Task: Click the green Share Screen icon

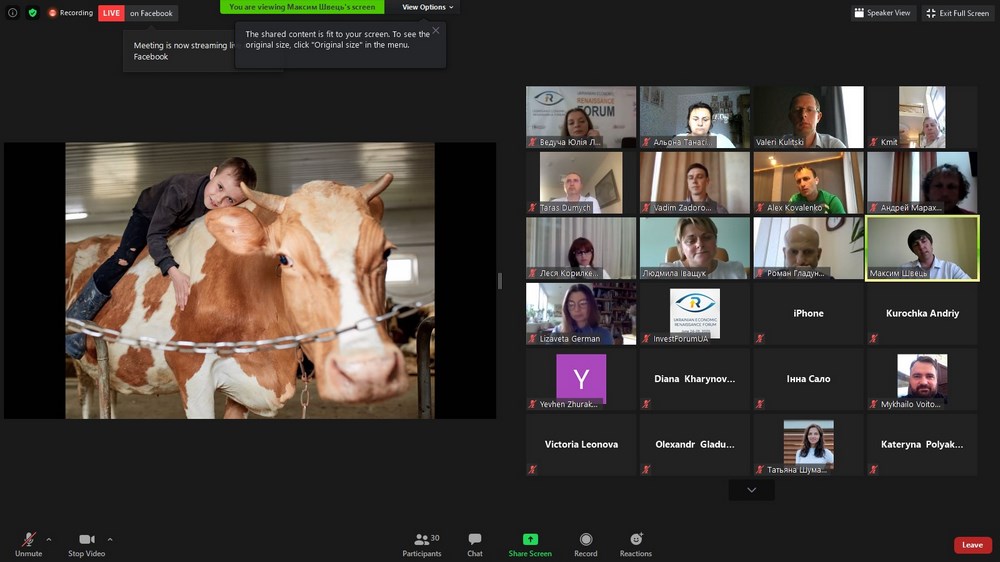Action: [530, 540]
